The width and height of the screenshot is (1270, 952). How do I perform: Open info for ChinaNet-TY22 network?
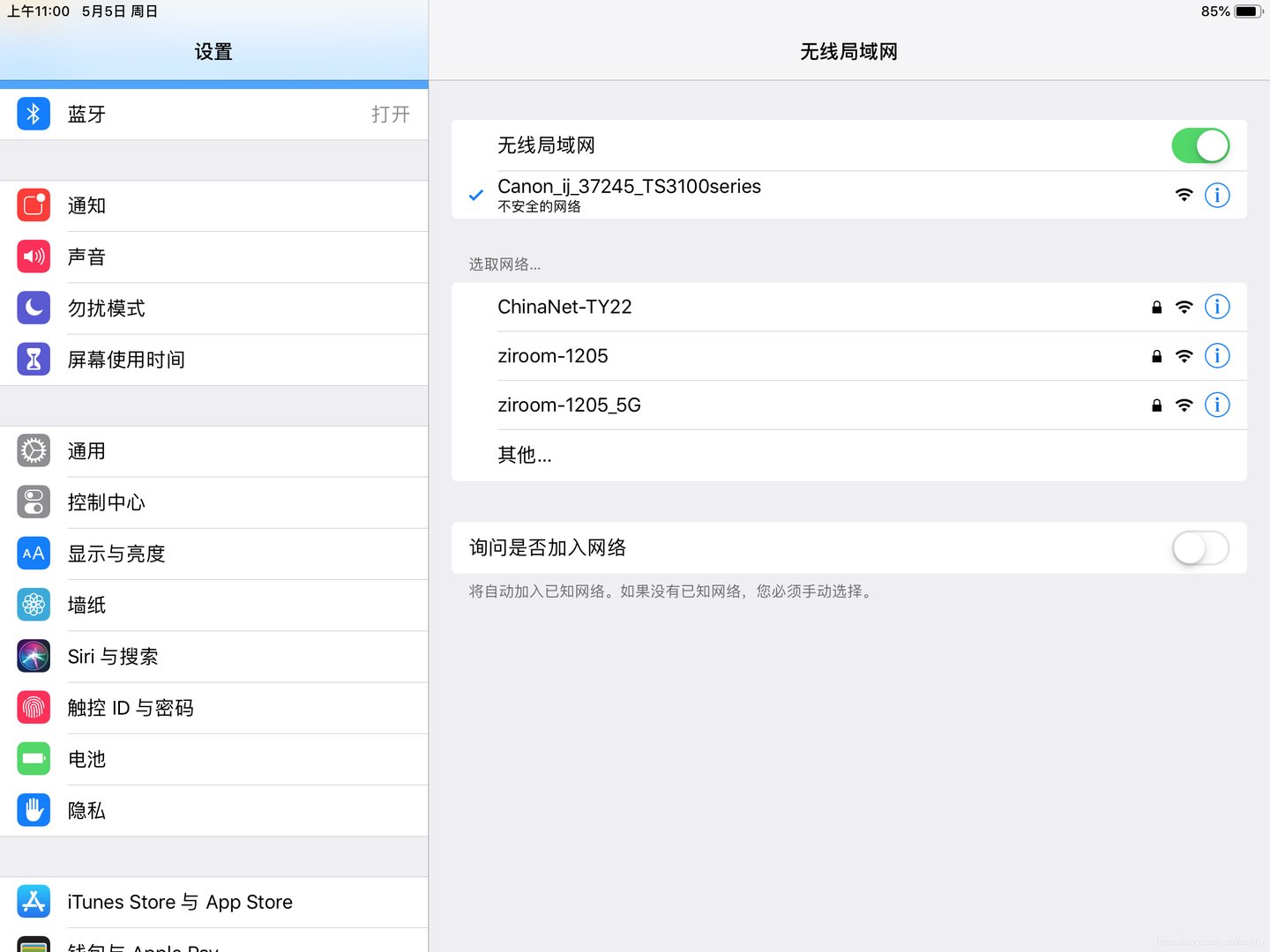click(x=1217, y=307)
